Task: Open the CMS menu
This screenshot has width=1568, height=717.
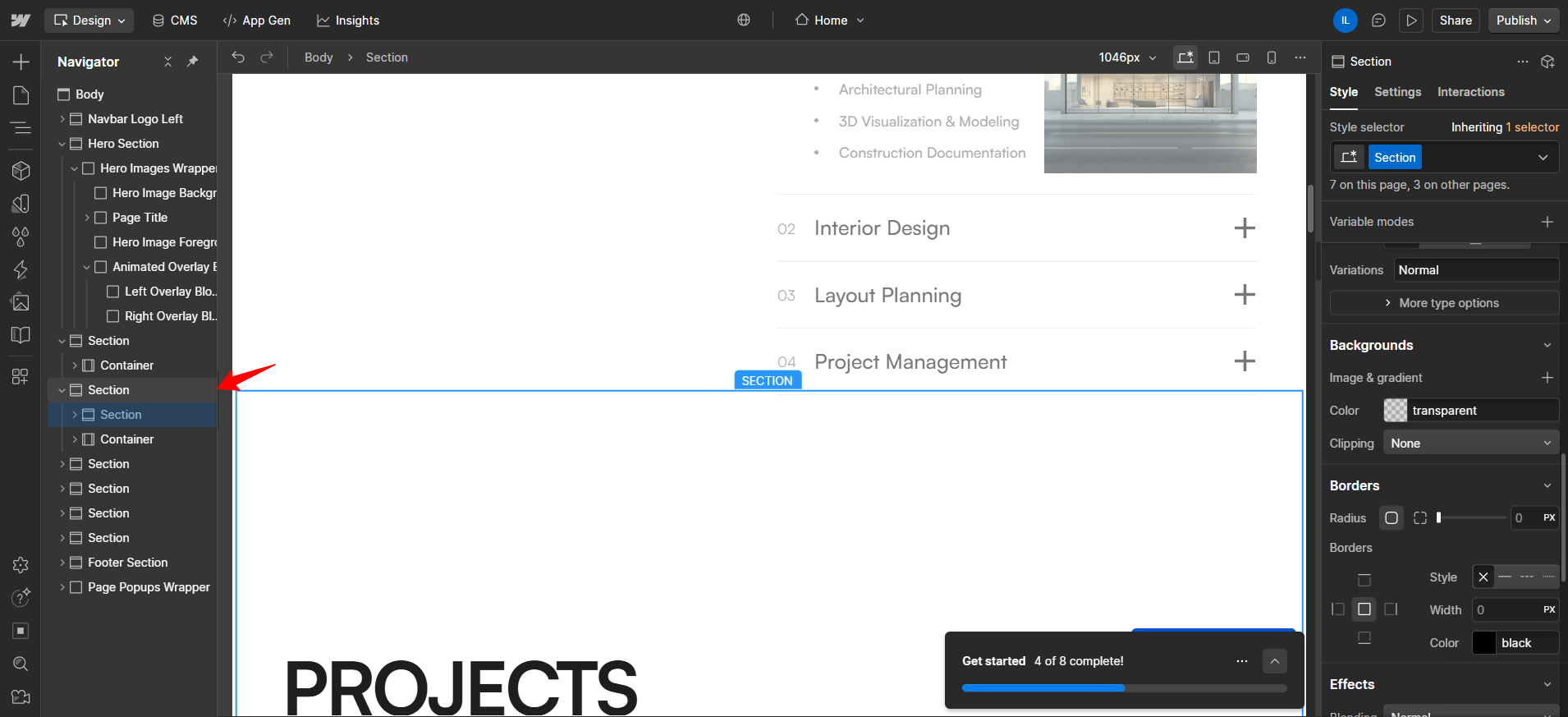Action: tap(175, 21)
